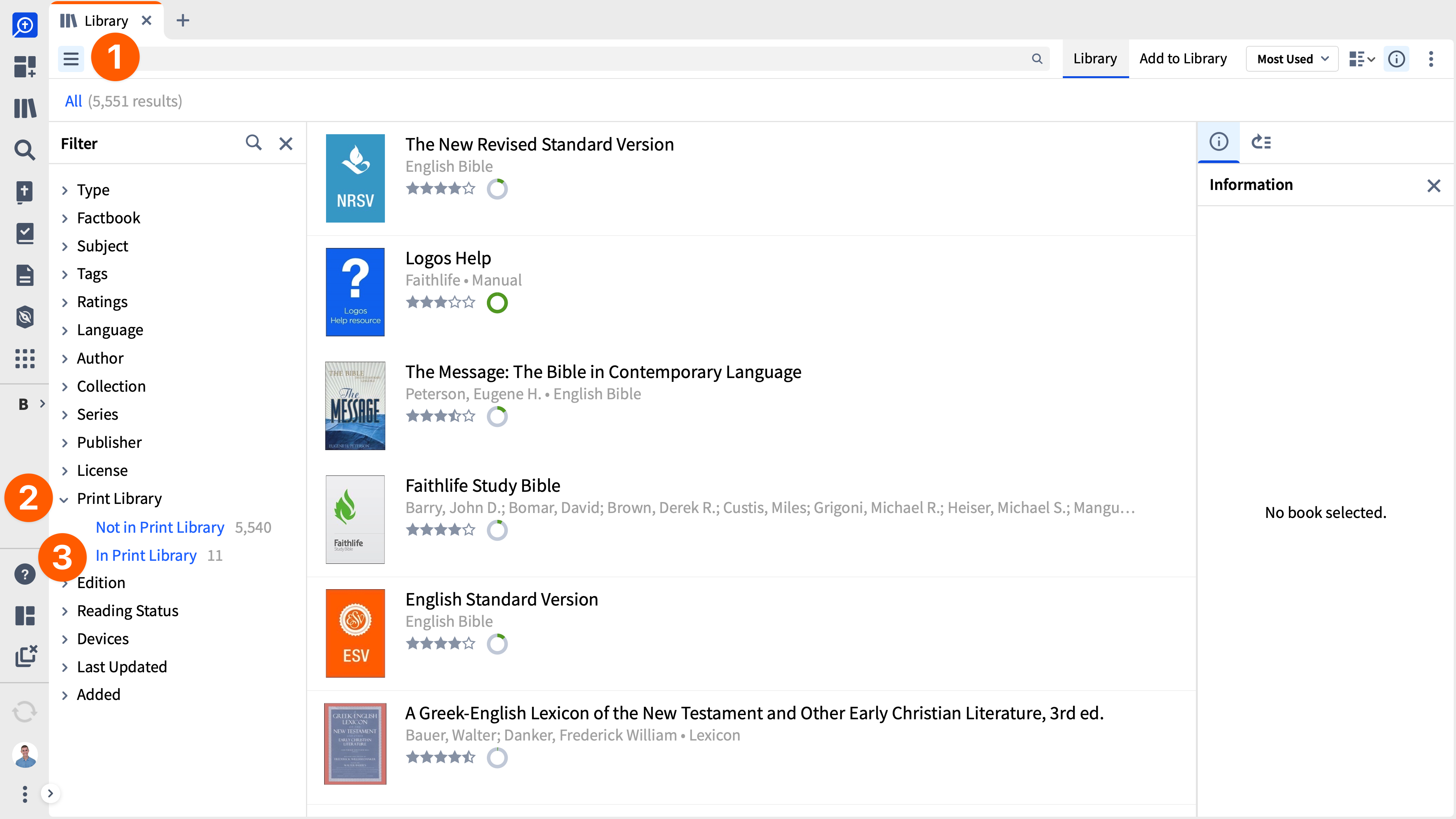Open the Most Used sort dropdown
Image resolution: width=1456 pixels, height=819 pixels.
click(1292, 59)
